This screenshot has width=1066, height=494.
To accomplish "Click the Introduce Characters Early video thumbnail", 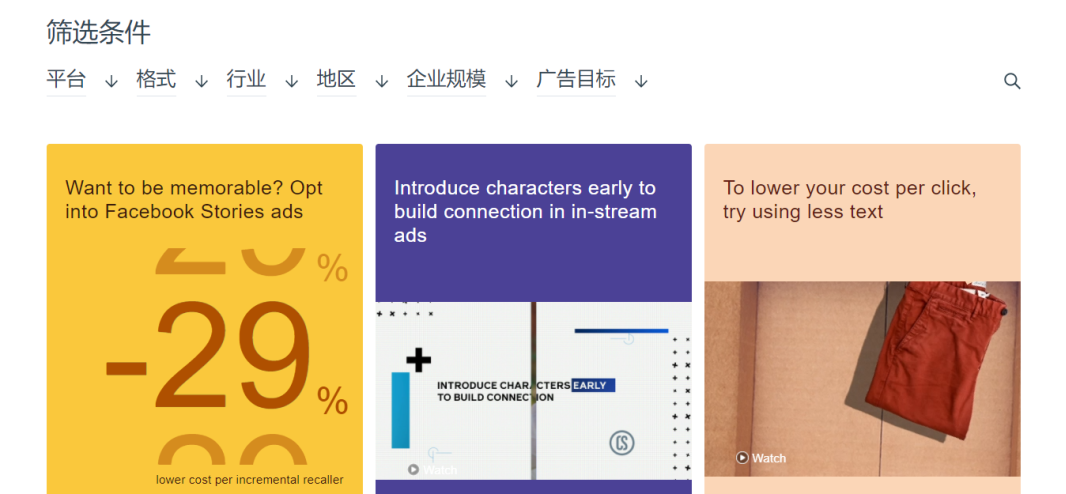I will tap(534, 391).
